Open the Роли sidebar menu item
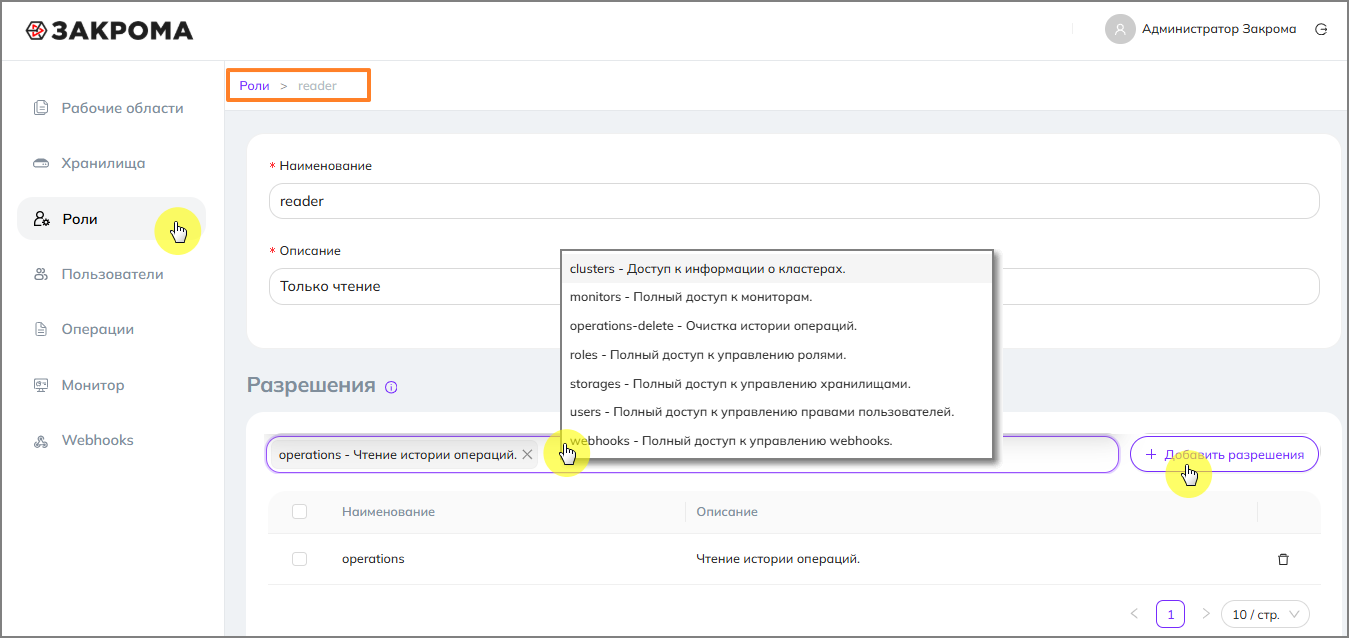The image size is (1349, 638). coord(80,219)
